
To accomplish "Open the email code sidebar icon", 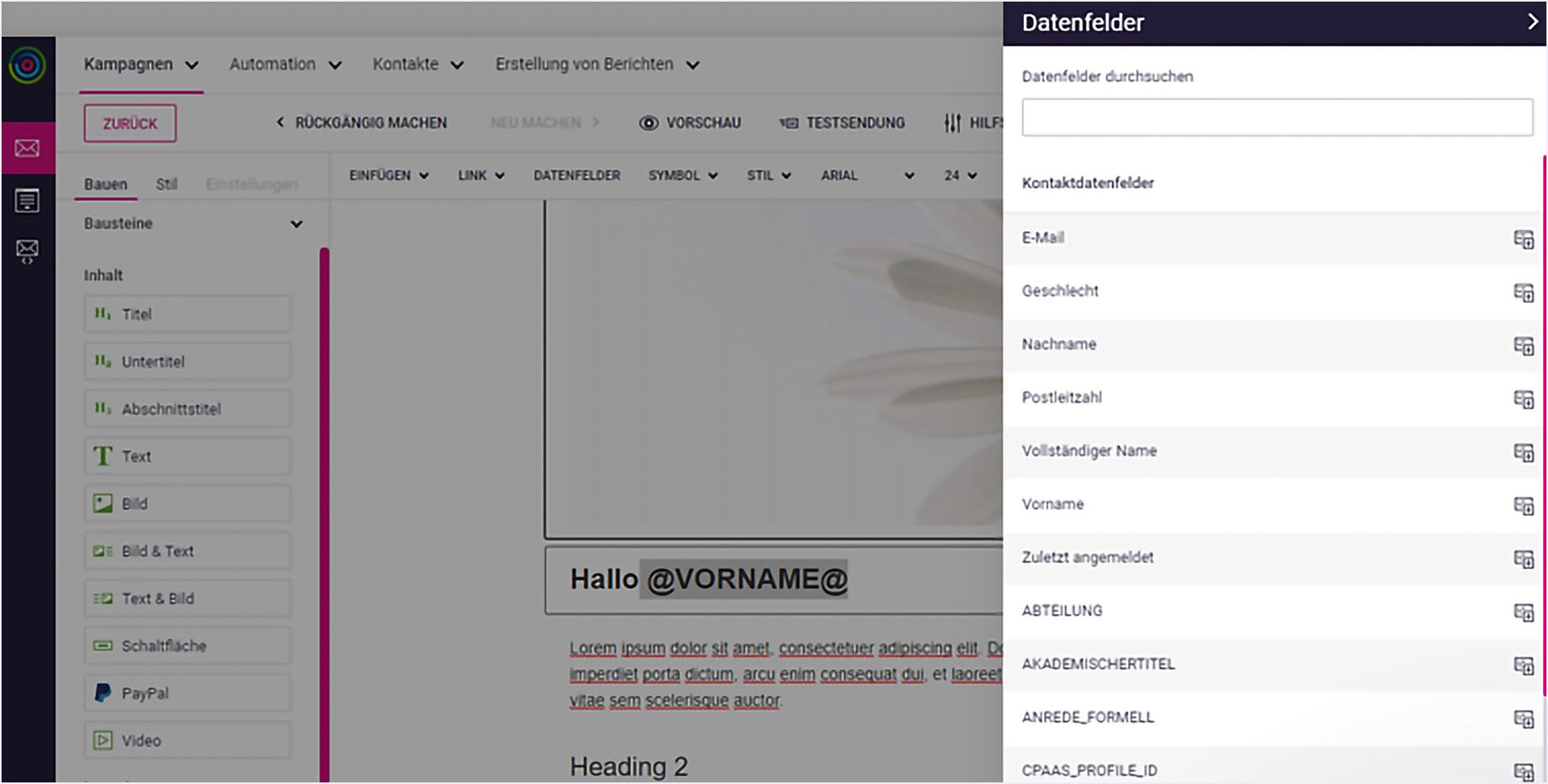I will pyautogui.click(x=27, y=251).
